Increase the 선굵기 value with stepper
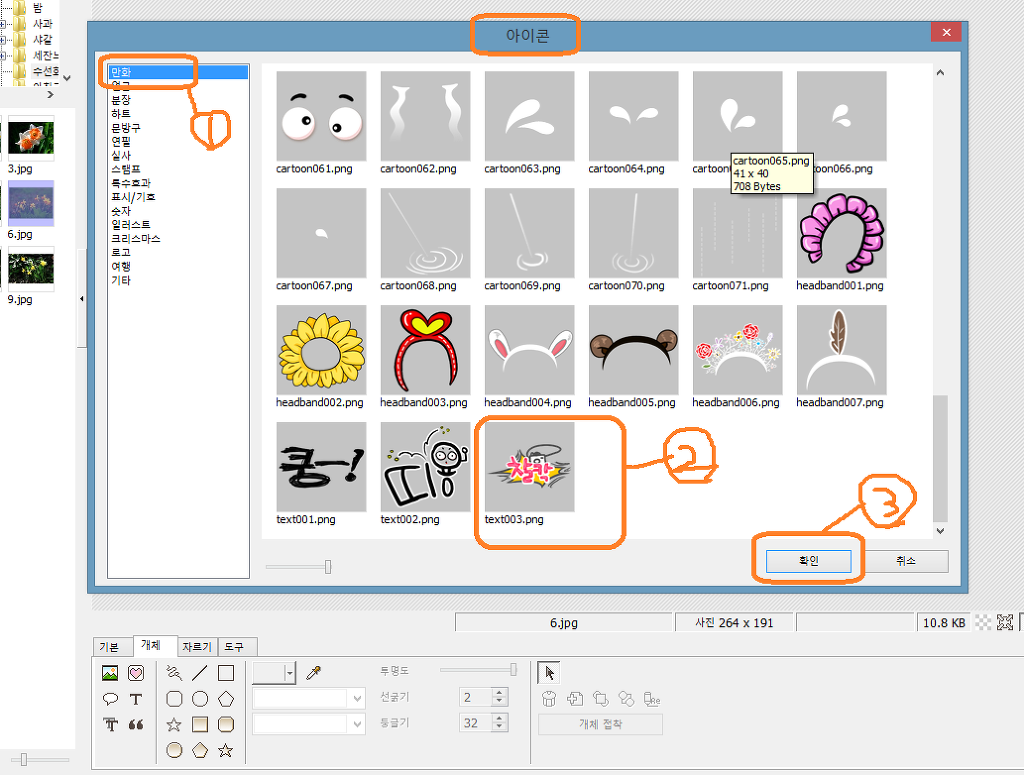This screenshot has width=1024, height=775. click(499, 693)
